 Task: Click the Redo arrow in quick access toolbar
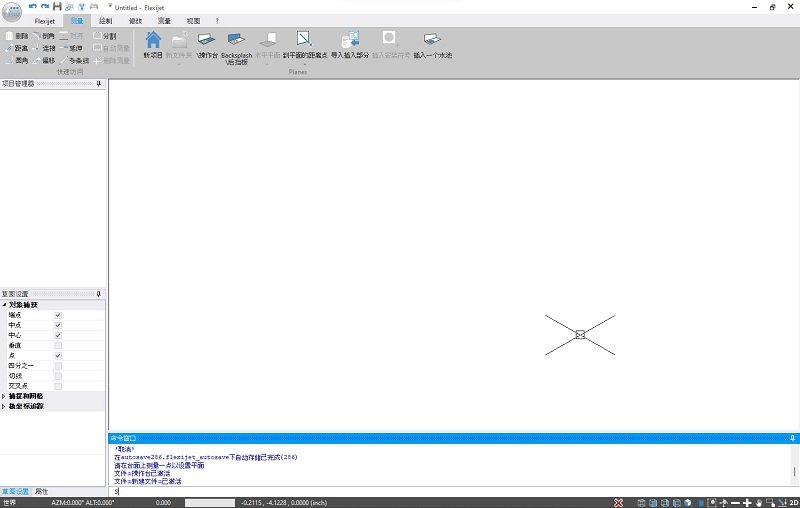(45, 7)
